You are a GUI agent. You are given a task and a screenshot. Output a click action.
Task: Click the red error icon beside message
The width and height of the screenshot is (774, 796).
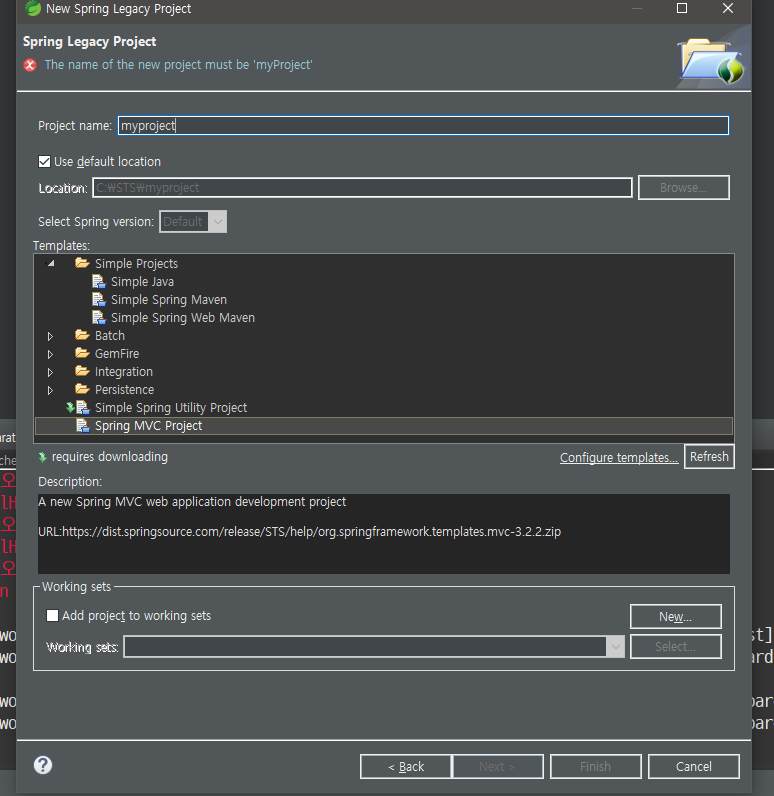[30, 65]
